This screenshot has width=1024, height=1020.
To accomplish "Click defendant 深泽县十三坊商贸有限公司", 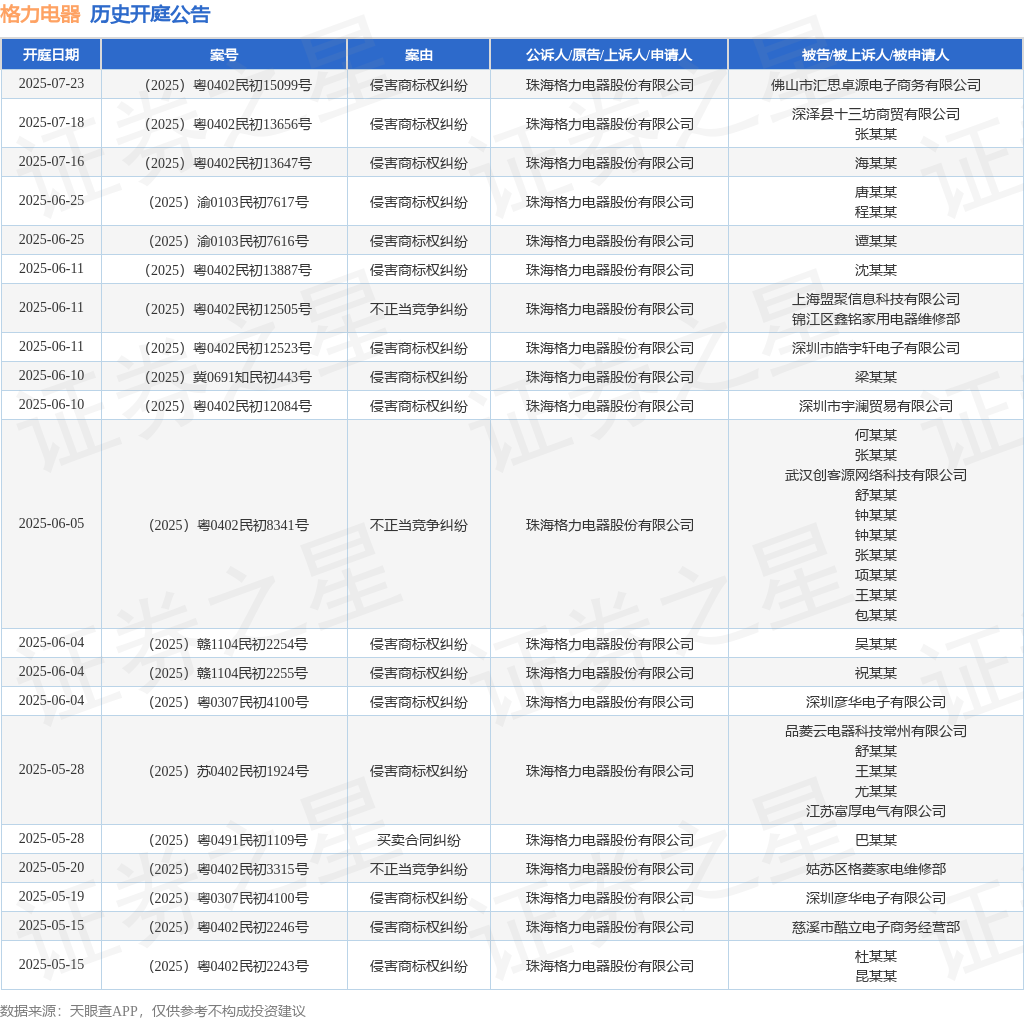I will [x=876, y=114].
